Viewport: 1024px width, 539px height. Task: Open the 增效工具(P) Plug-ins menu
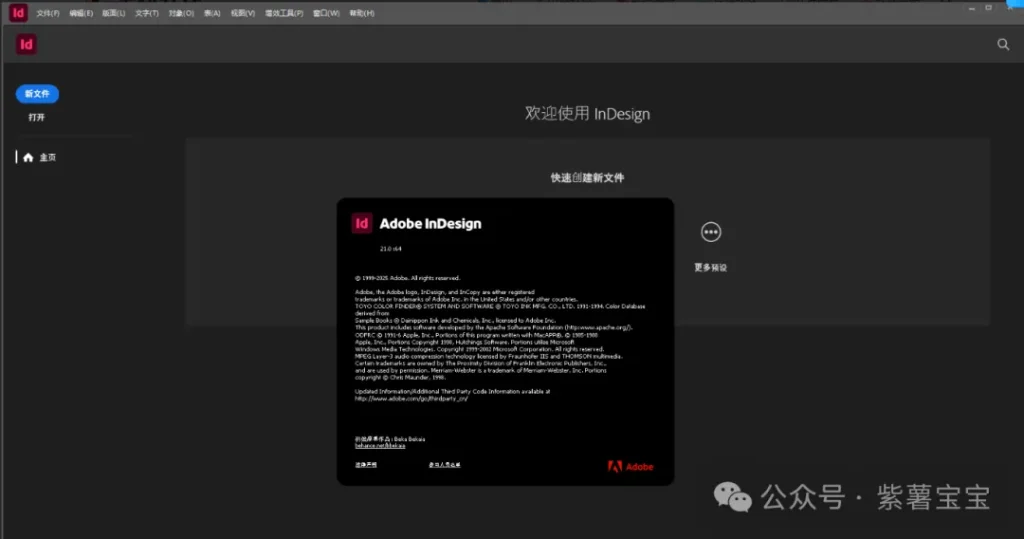[x=285, y=13]
